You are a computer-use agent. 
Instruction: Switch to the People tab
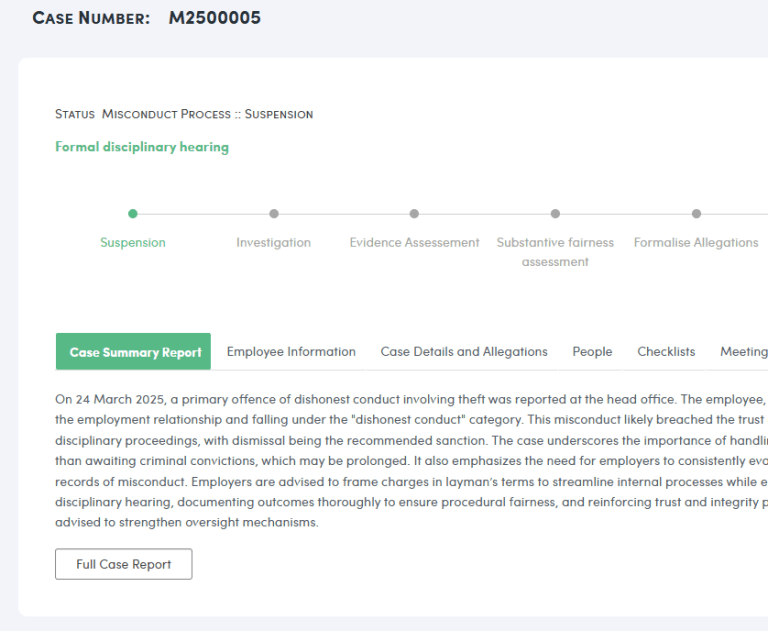pos(592,352)
